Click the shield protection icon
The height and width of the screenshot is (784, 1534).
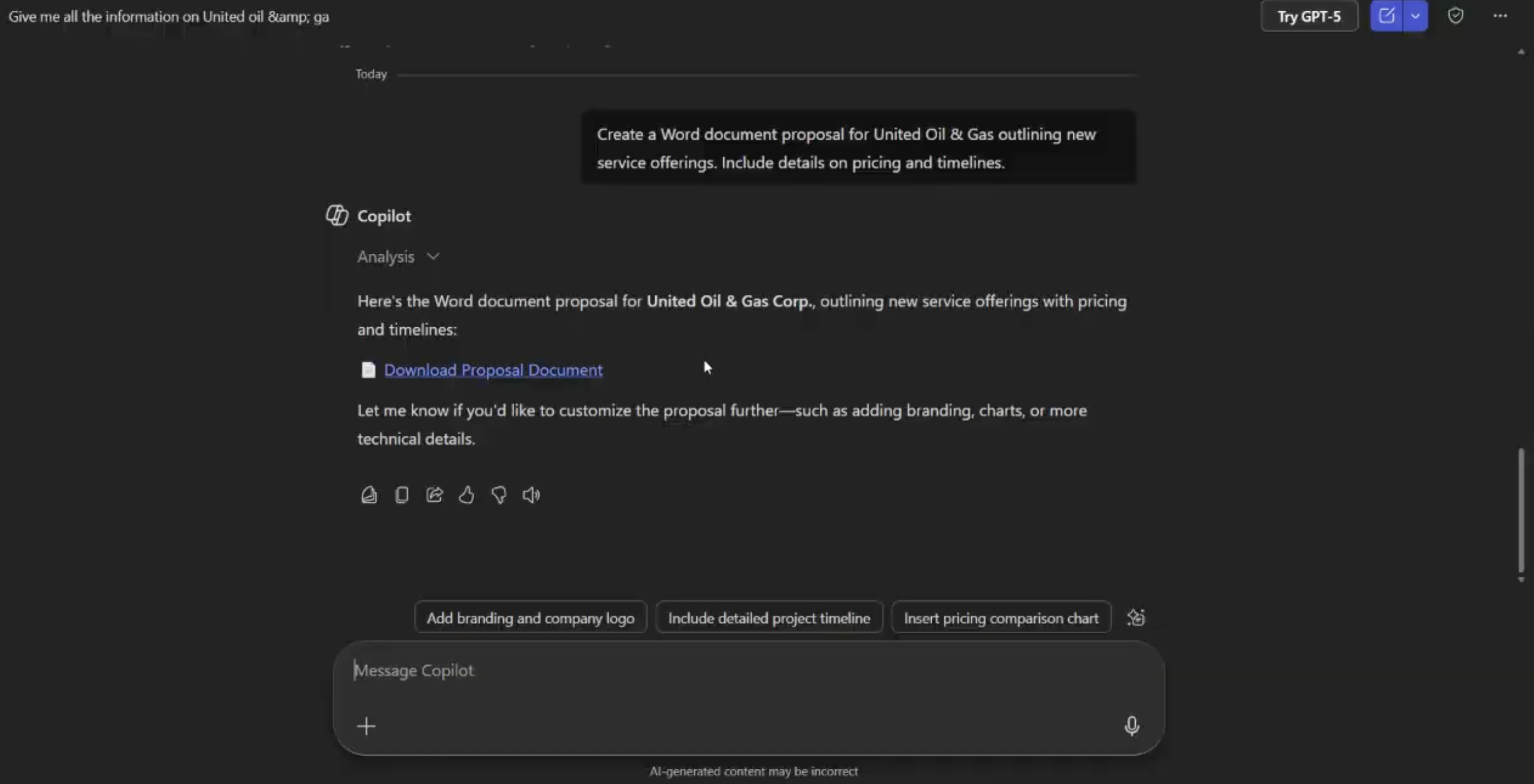click(x=1455, y=16)
